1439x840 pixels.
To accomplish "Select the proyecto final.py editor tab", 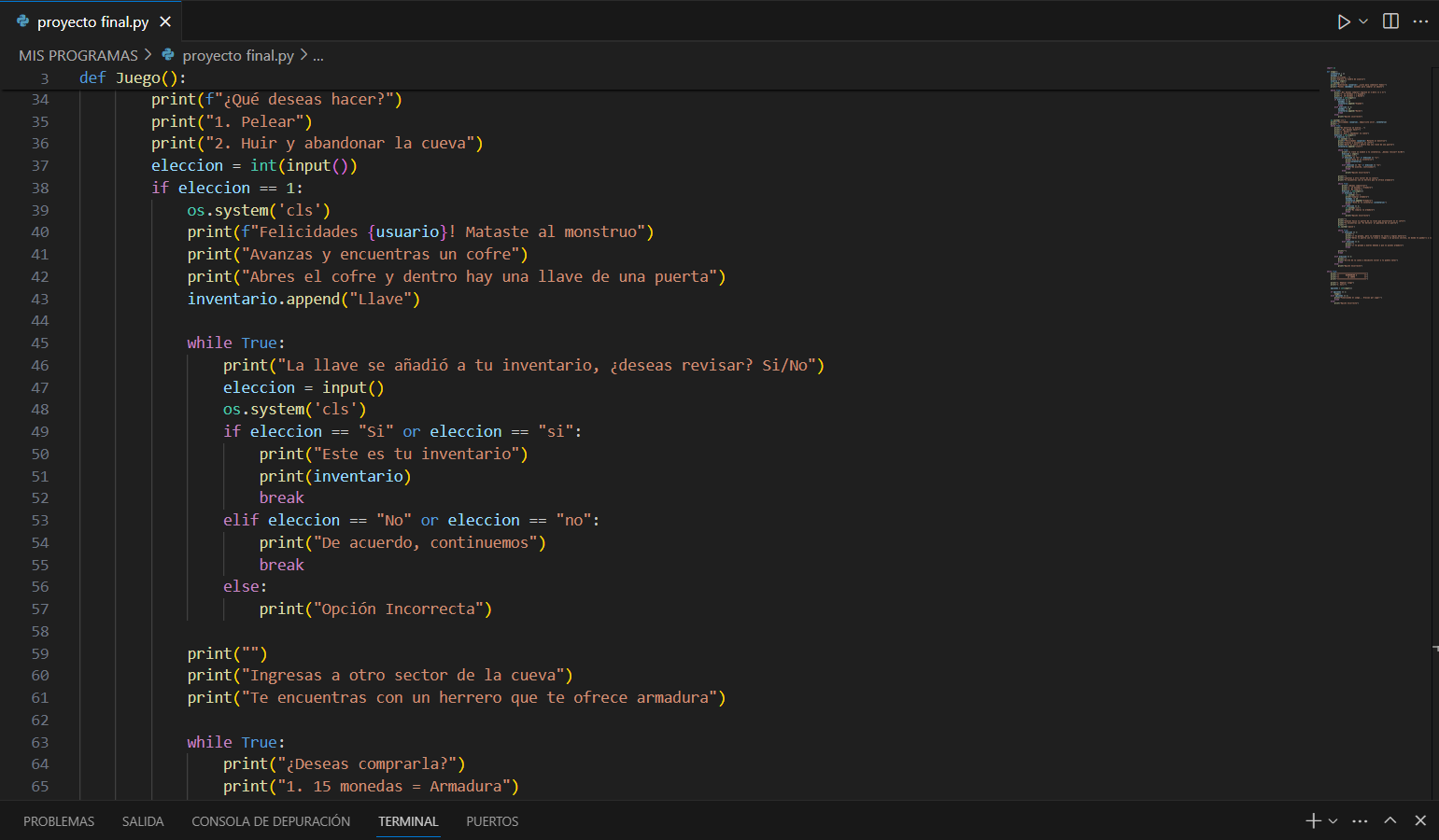I will (91, 21).
